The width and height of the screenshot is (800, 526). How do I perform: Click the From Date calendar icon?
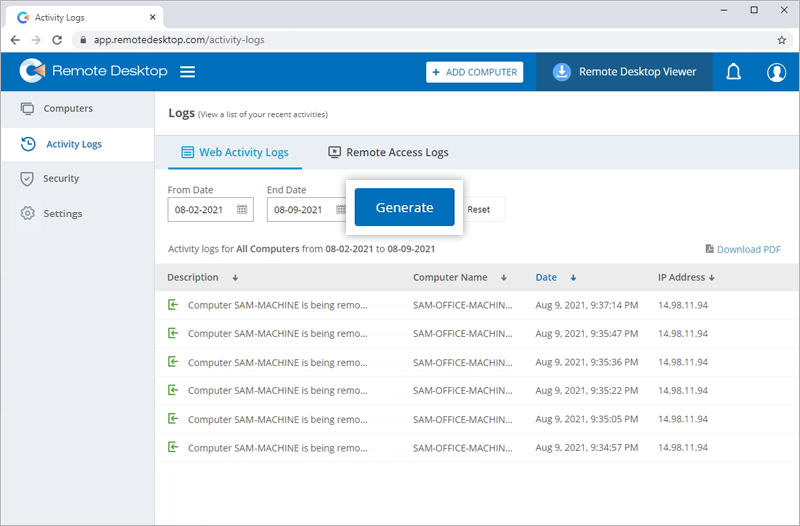point(242,210)
